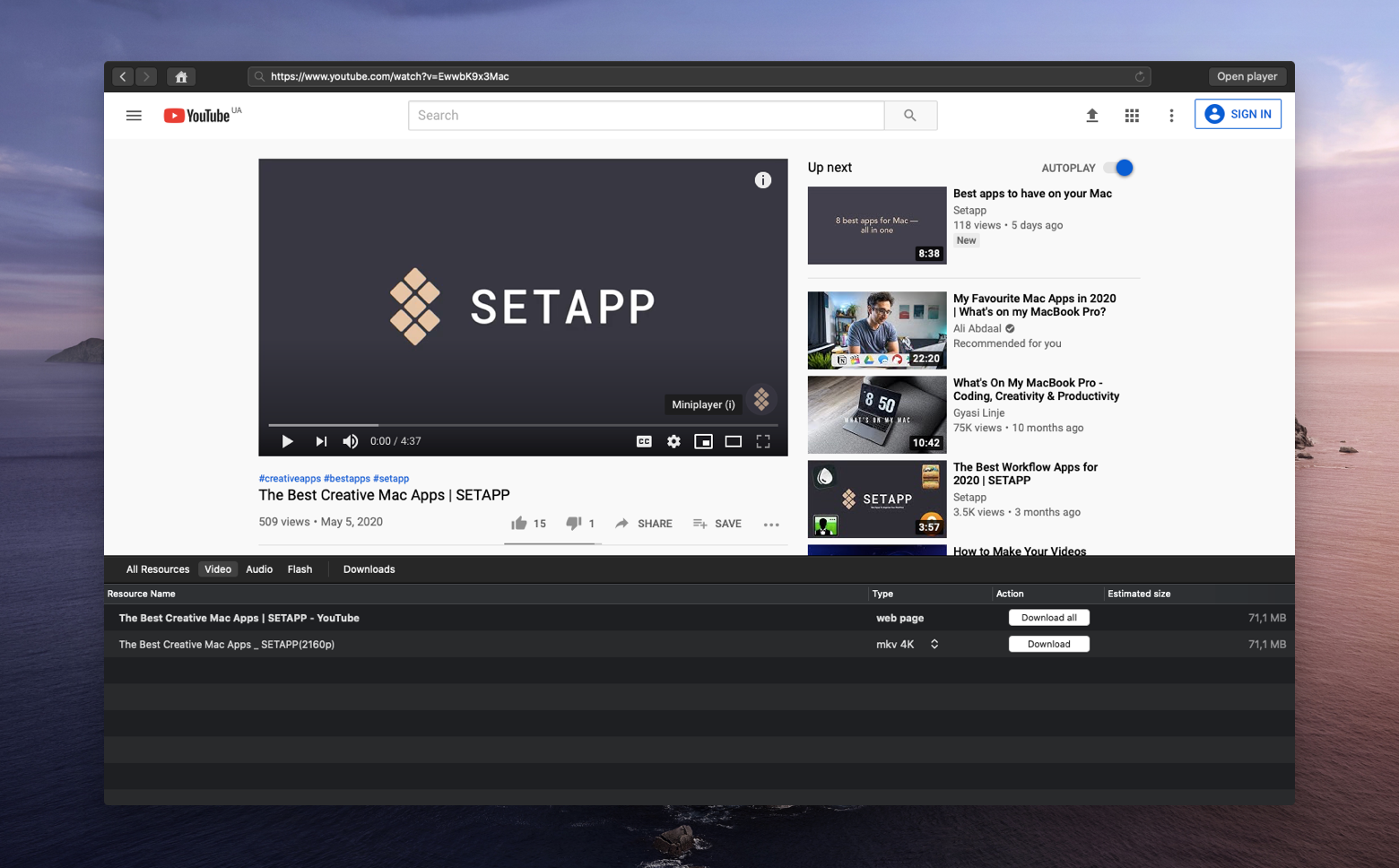Click the #setapp hashtag
Screen dimensions: 1399x868
[x=391, y=479]
